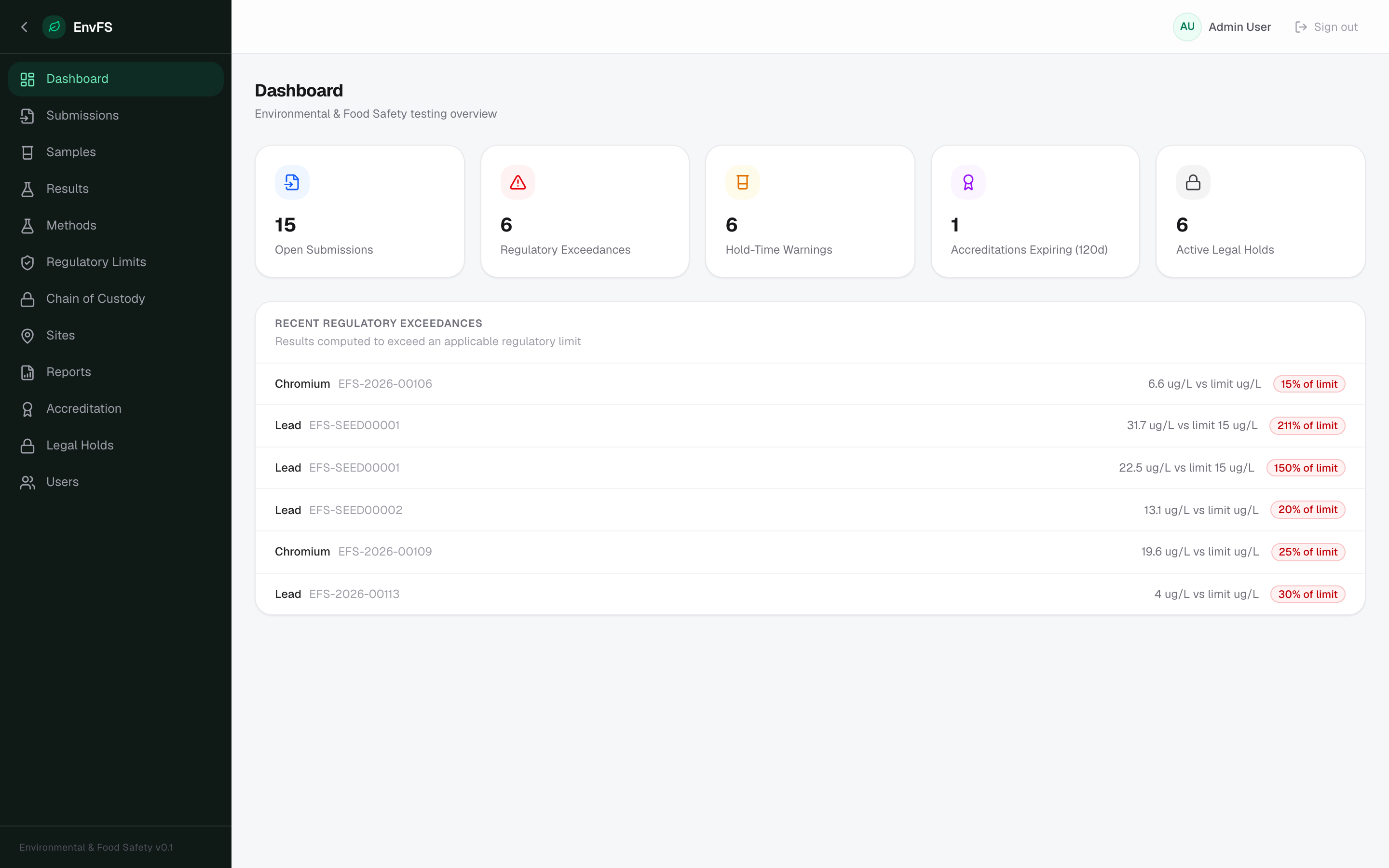Click the Users people icon in sidebar

click(27, 483)
